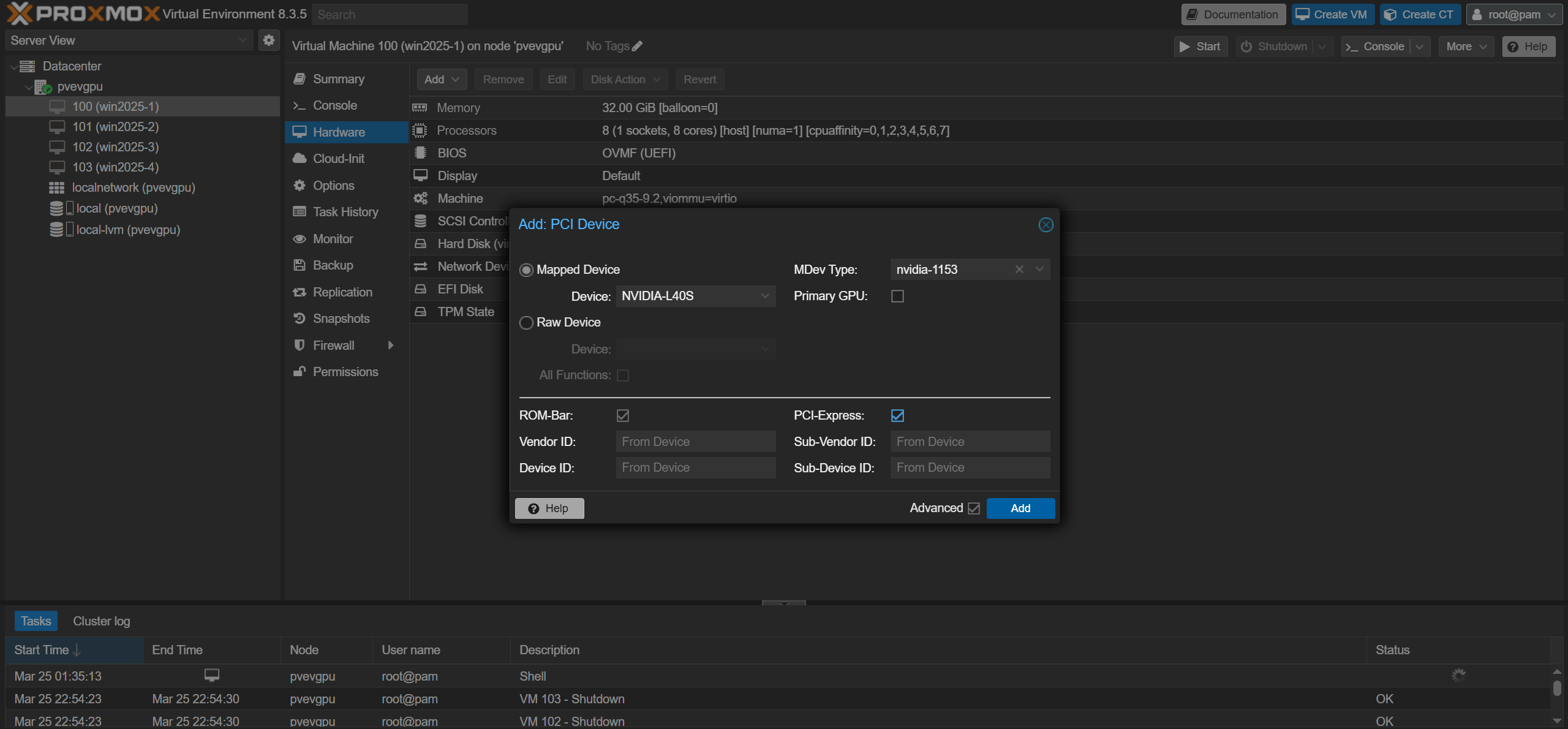The width and height of the screenshot is (1568, 729).
Task: Select the Mapped Device radio button
Action: tap(526, 270)
